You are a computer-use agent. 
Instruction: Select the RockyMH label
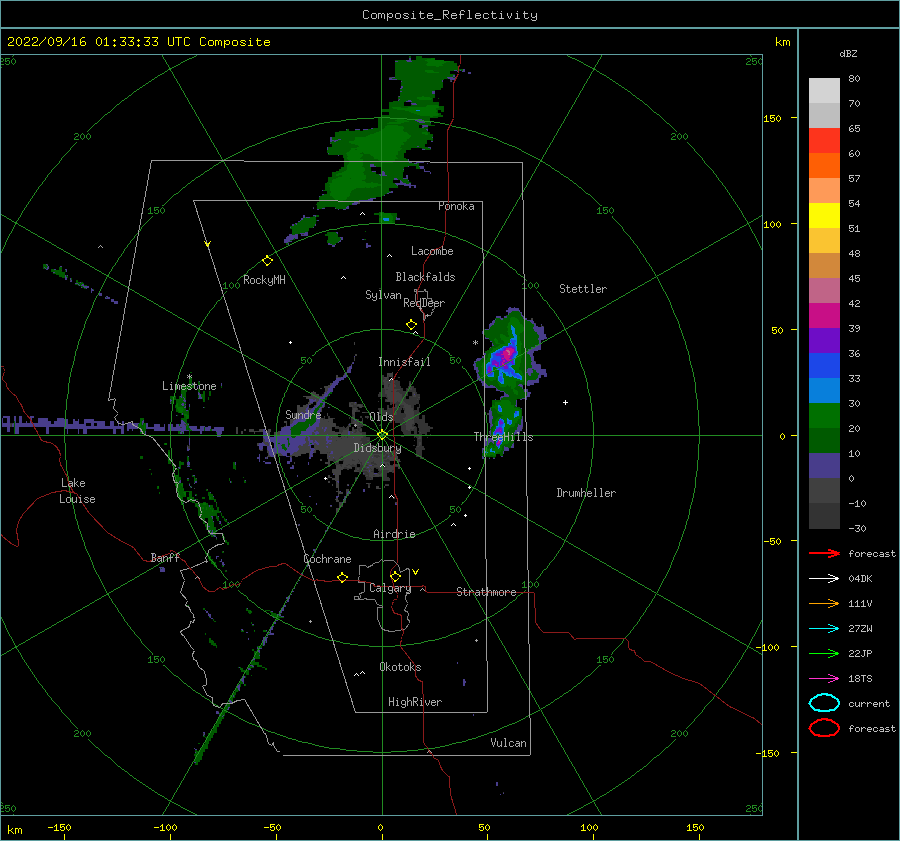264,280
